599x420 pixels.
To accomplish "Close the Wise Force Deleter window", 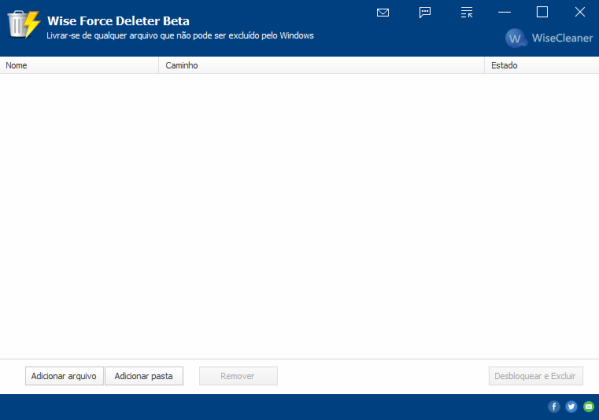I will 580,12.
